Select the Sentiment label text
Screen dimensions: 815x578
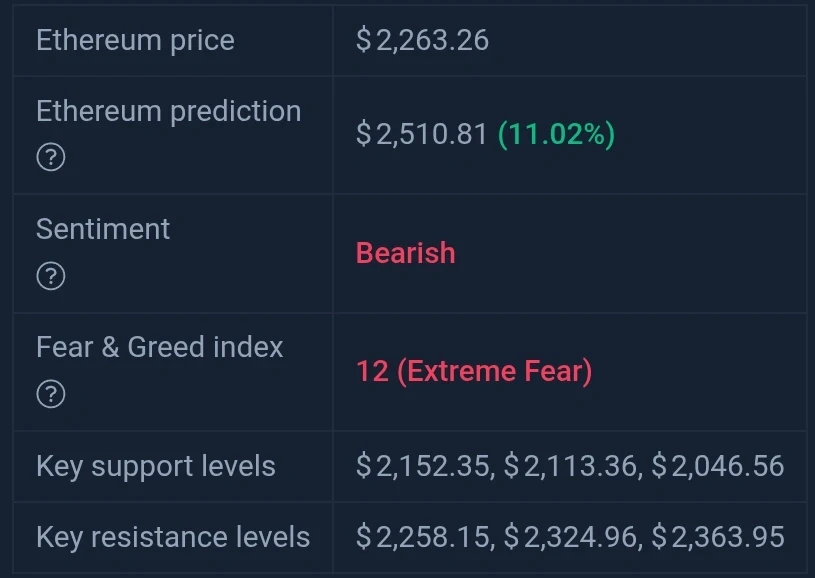point(103,229)
